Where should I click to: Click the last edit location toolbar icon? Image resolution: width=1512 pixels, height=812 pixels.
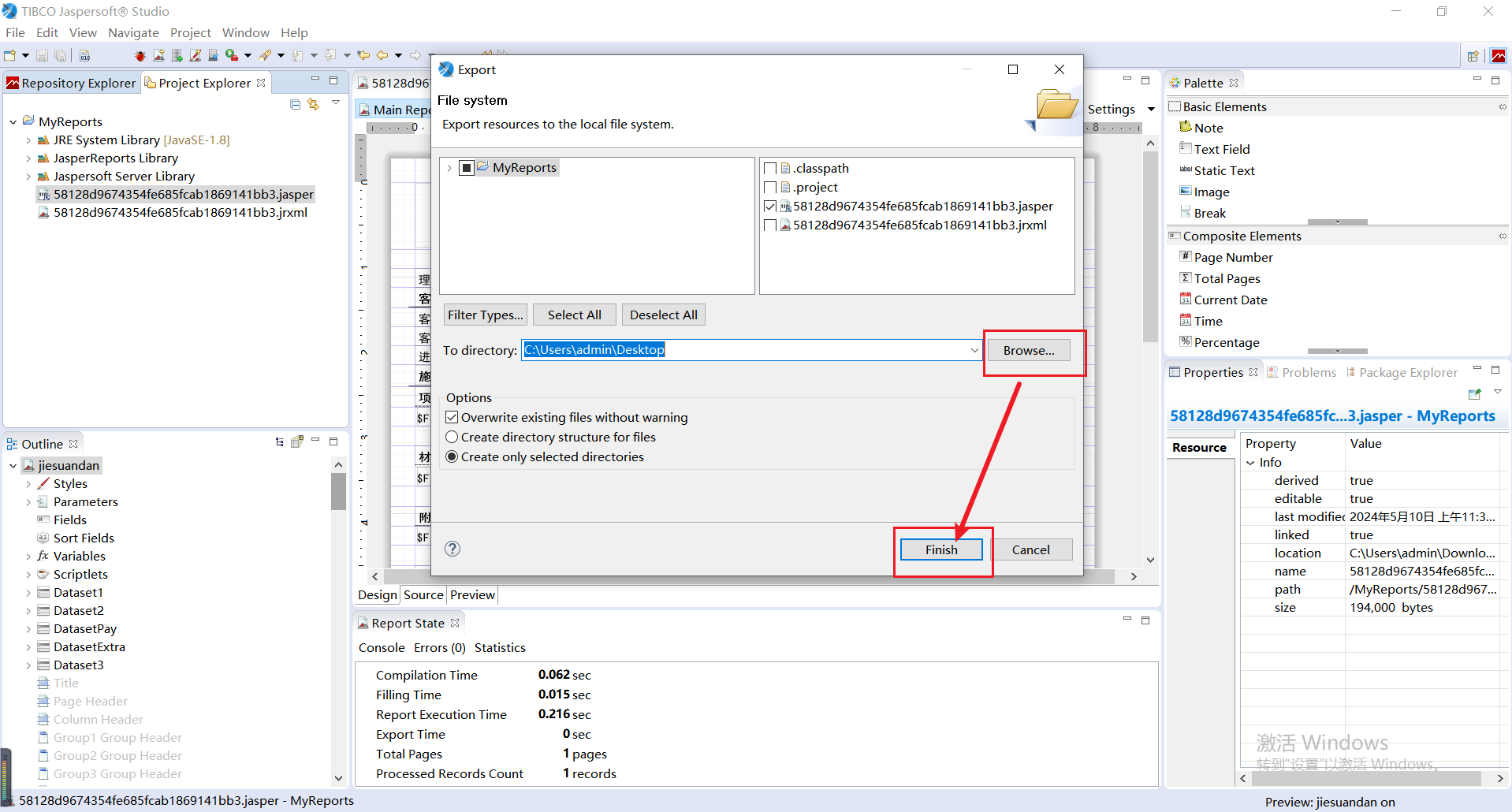coord(363,55)
